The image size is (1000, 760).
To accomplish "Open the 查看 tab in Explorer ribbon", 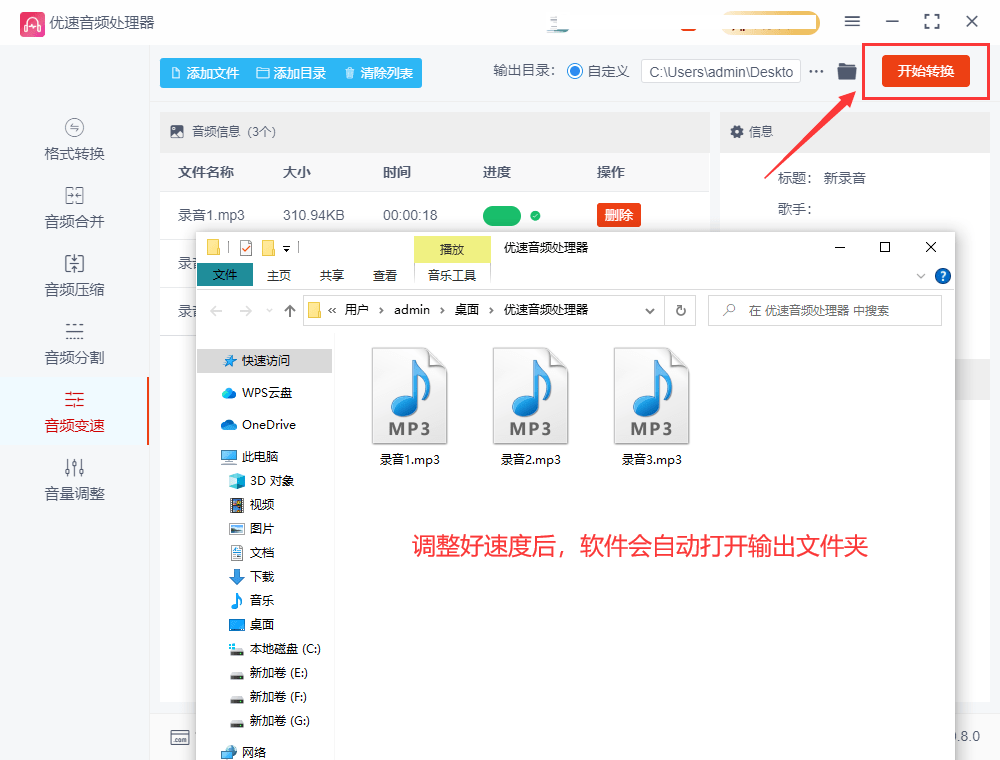I will coord(385,275).
